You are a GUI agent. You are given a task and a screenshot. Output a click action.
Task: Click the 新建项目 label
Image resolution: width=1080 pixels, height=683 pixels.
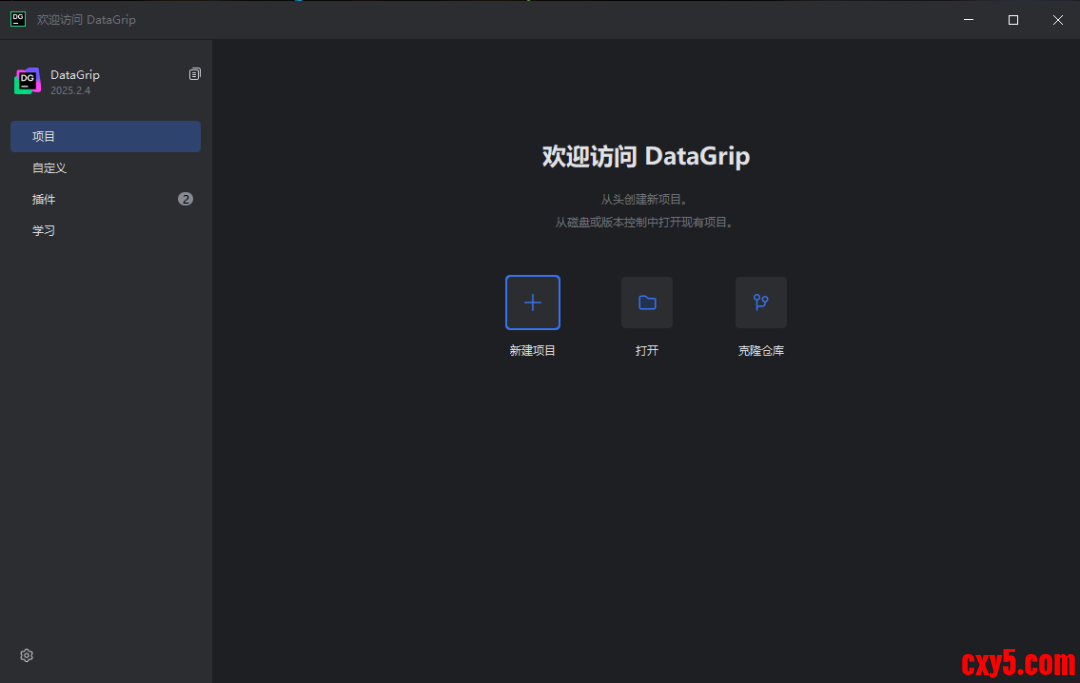[532, 351]
